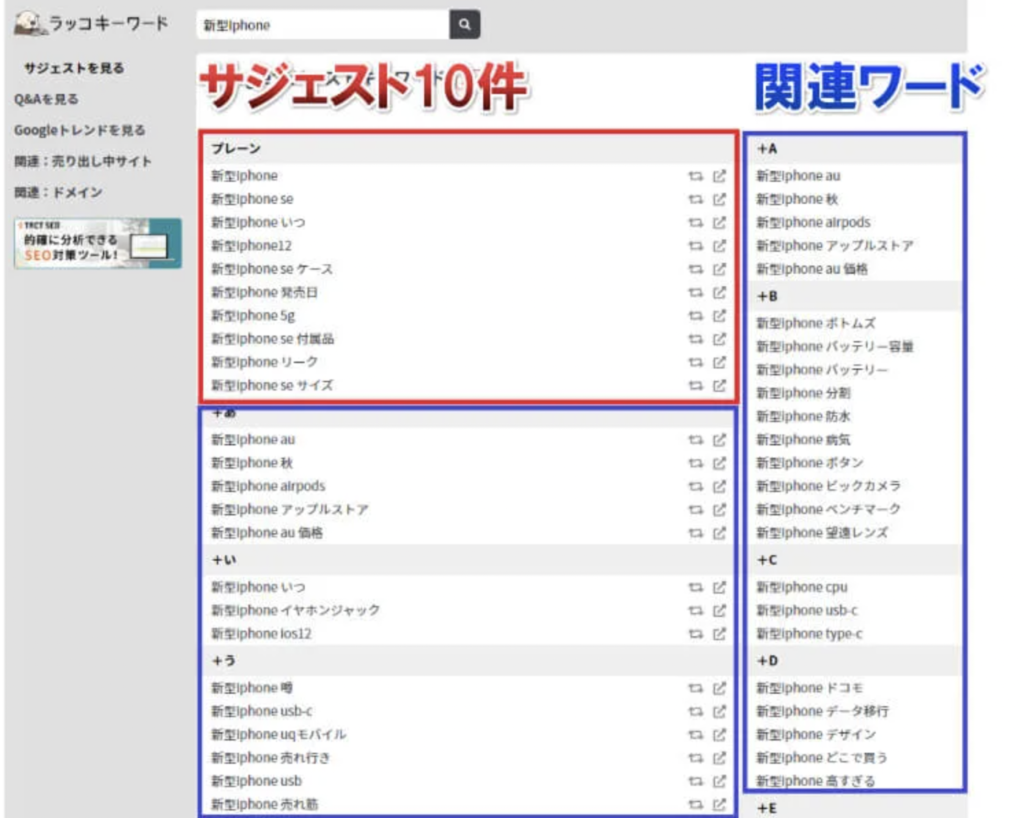This screenshot has height=818, width=1024.
Task: External link icon for 新型iphone se 付属品
Action: 719,339
